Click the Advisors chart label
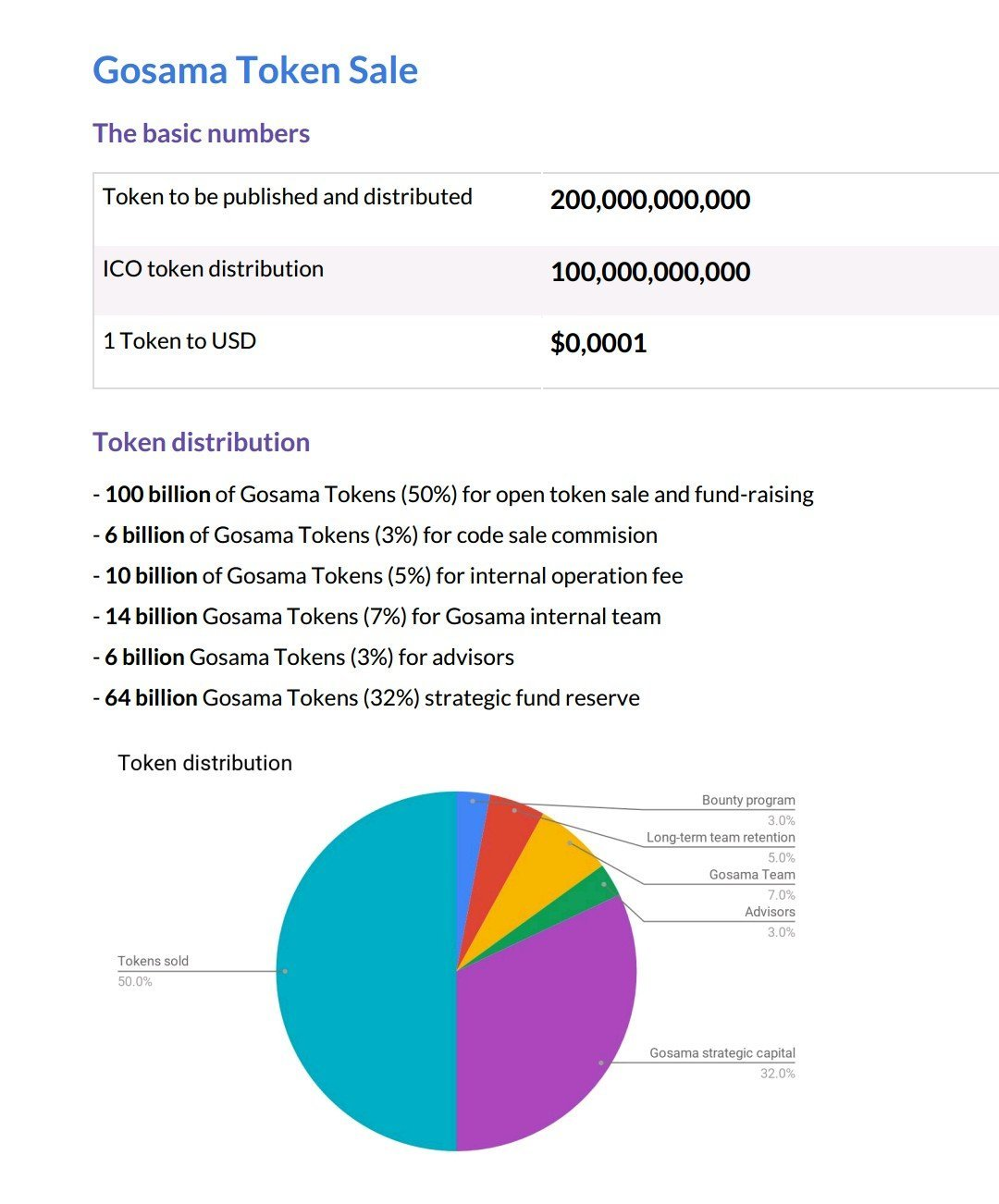 770,911
